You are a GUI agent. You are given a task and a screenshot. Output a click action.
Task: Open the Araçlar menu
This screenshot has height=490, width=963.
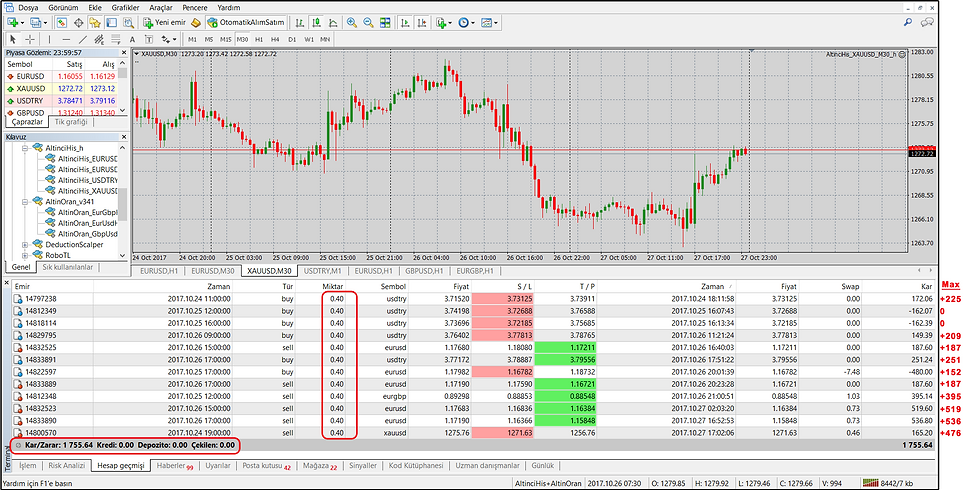point(161,8)
